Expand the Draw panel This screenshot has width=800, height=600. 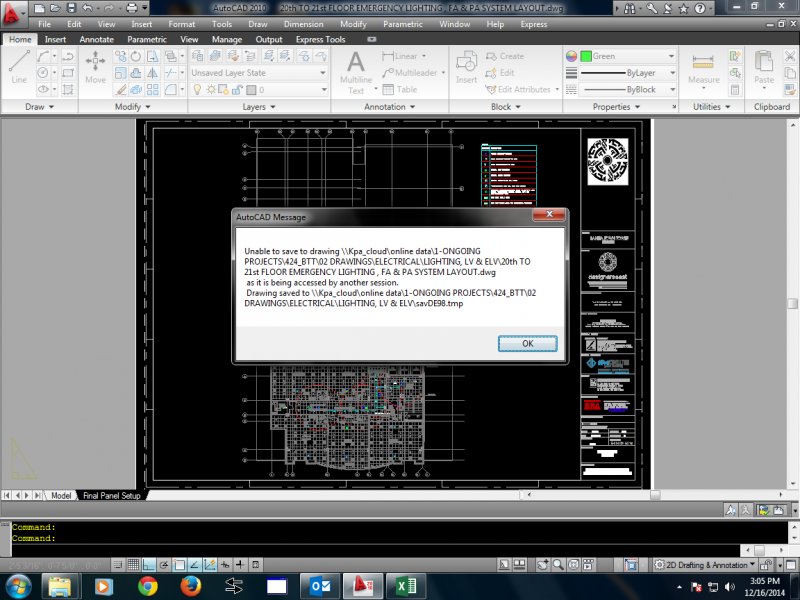click(39, 107)
